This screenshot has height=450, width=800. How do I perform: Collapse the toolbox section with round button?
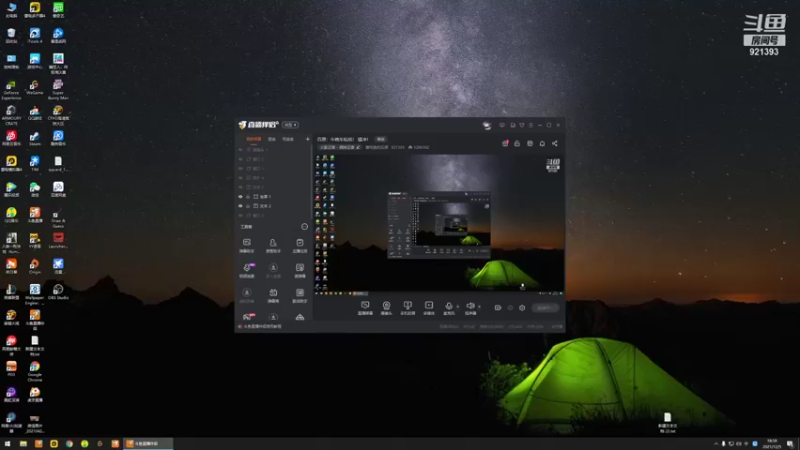(x=305, y=227)
